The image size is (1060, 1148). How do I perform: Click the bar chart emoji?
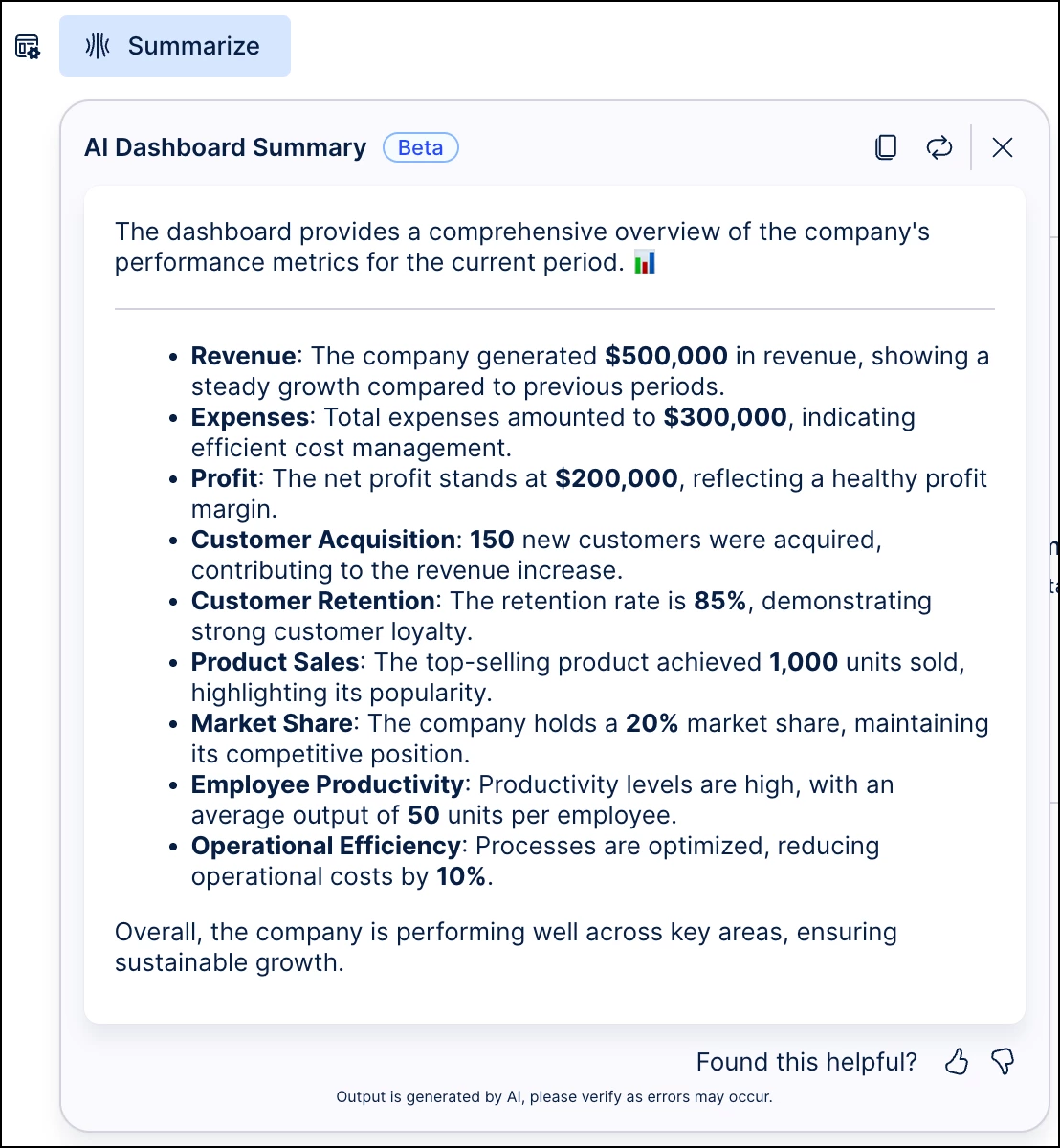(645, 262)
